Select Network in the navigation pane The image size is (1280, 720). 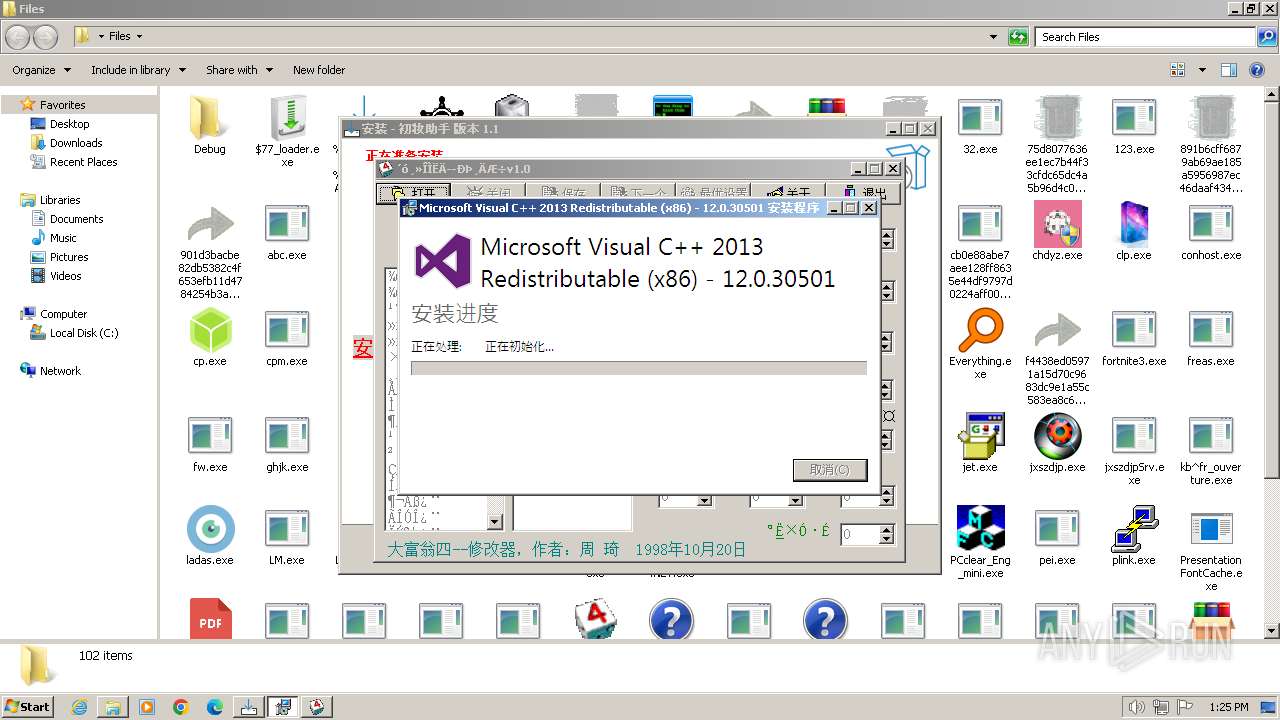(x=60, y=371)
